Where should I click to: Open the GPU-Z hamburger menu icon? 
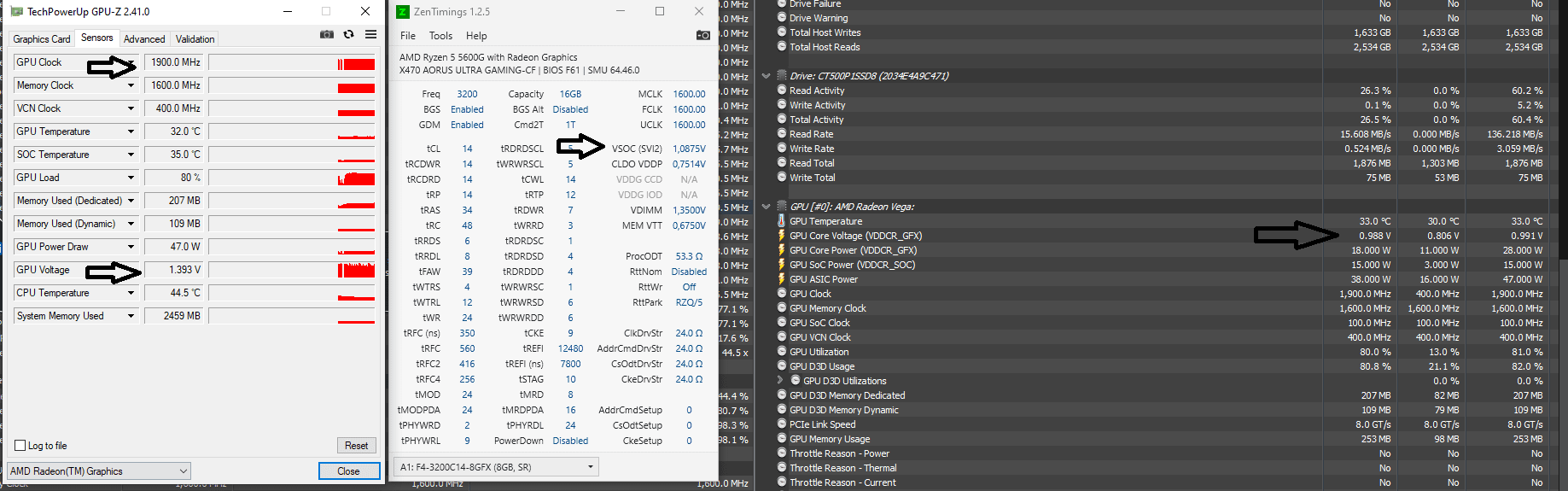point(370,34)
